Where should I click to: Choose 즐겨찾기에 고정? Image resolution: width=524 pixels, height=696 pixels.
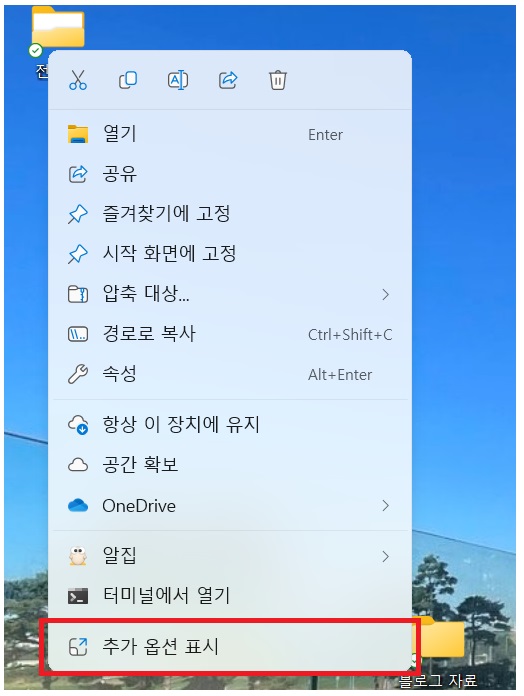tap(230, 214)
